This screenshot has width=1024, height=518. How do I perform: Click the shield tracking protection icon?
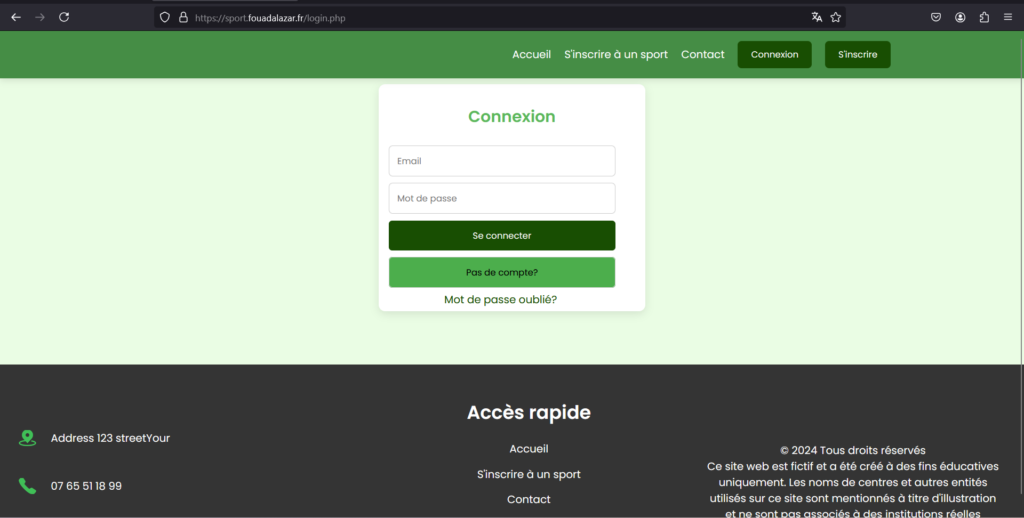[165, 17]
